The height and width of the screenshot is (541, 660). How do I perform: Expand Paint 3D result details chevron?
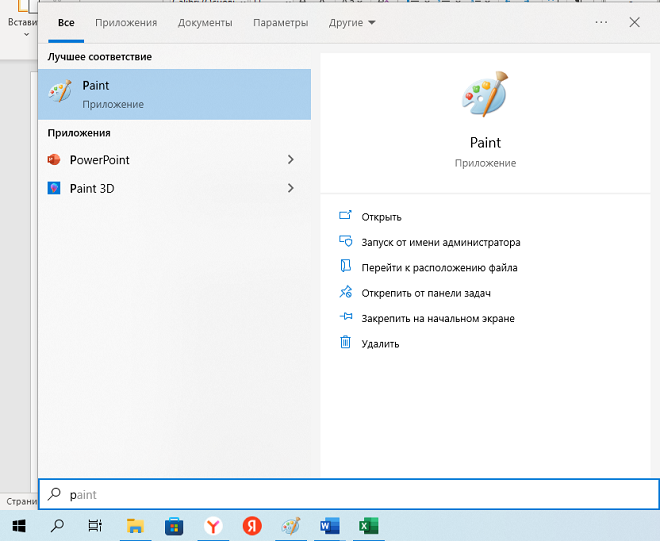click(x=291, y=188)
